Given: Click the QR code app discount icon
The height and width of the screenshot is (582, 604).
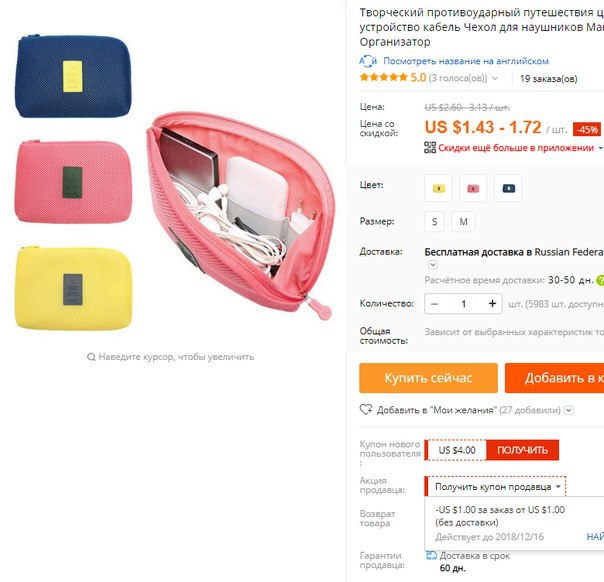Looking at the screenshot, I should pos(430,148).
